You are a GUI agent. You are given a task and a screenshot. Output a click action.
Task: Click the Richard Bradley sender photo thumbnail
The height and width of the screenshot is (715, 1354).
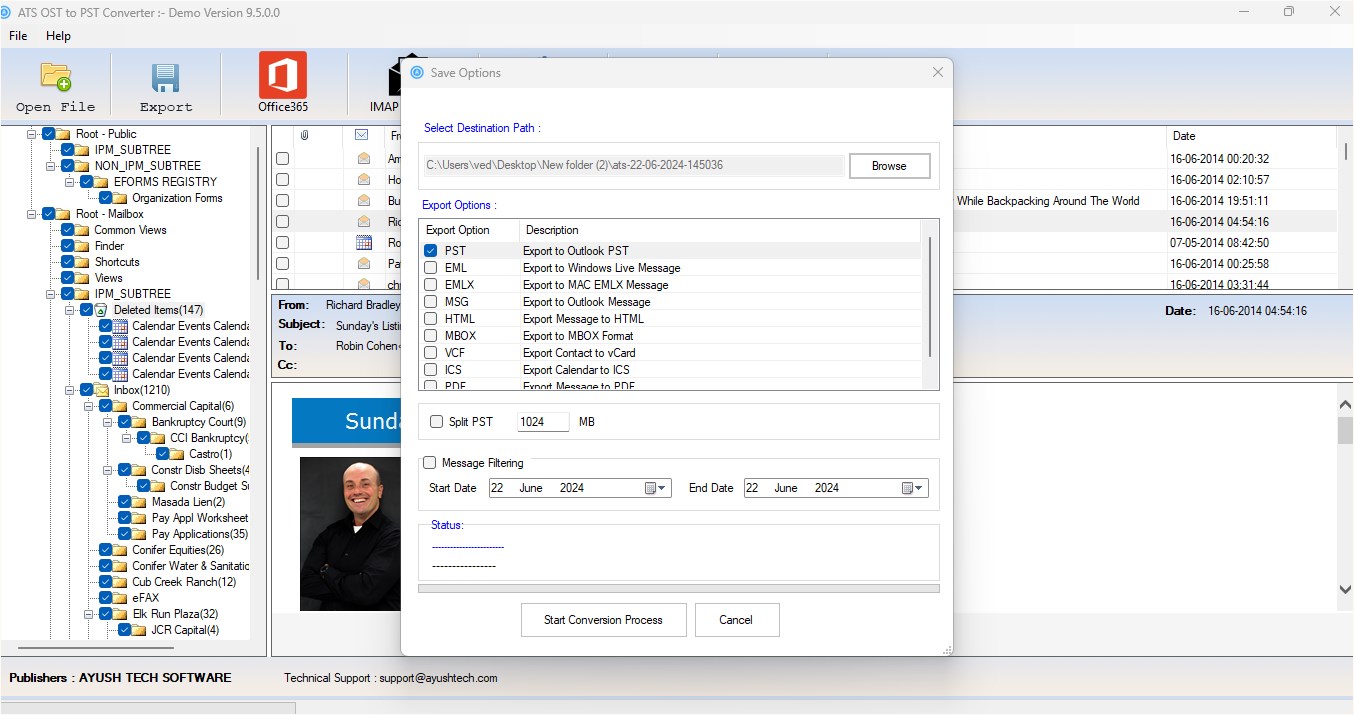pos(351,534)
